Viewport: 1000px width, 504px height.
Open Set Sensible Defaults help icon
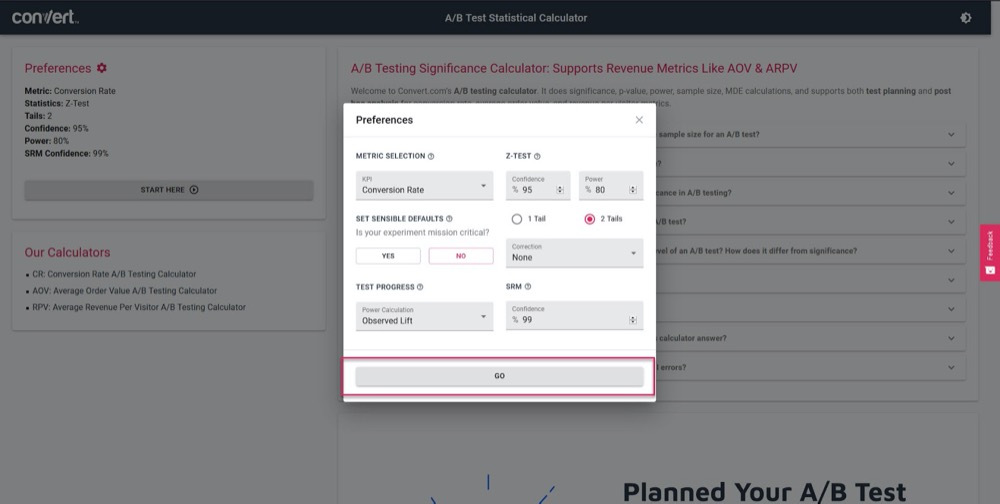coord(449,219)
